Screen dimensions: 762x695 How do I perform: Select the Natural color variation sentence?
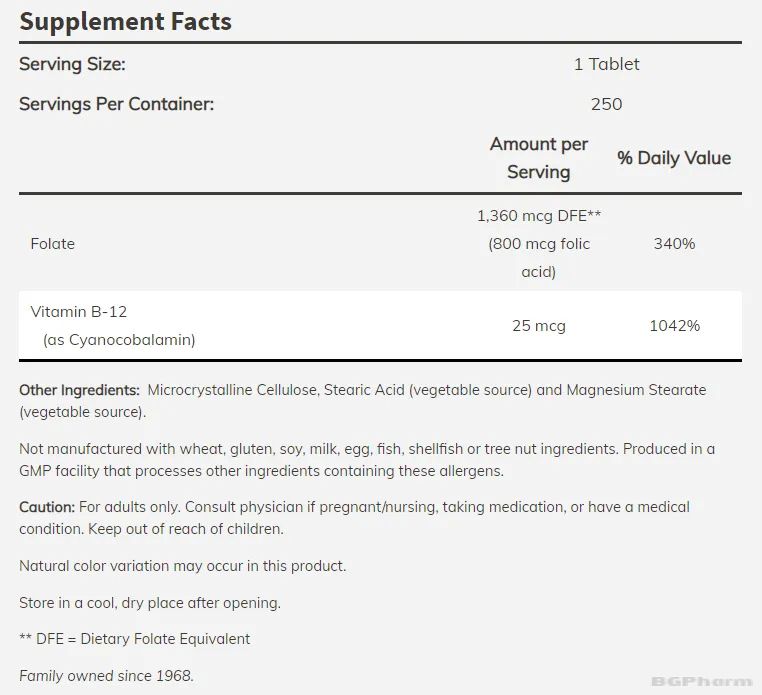[183, 566]
